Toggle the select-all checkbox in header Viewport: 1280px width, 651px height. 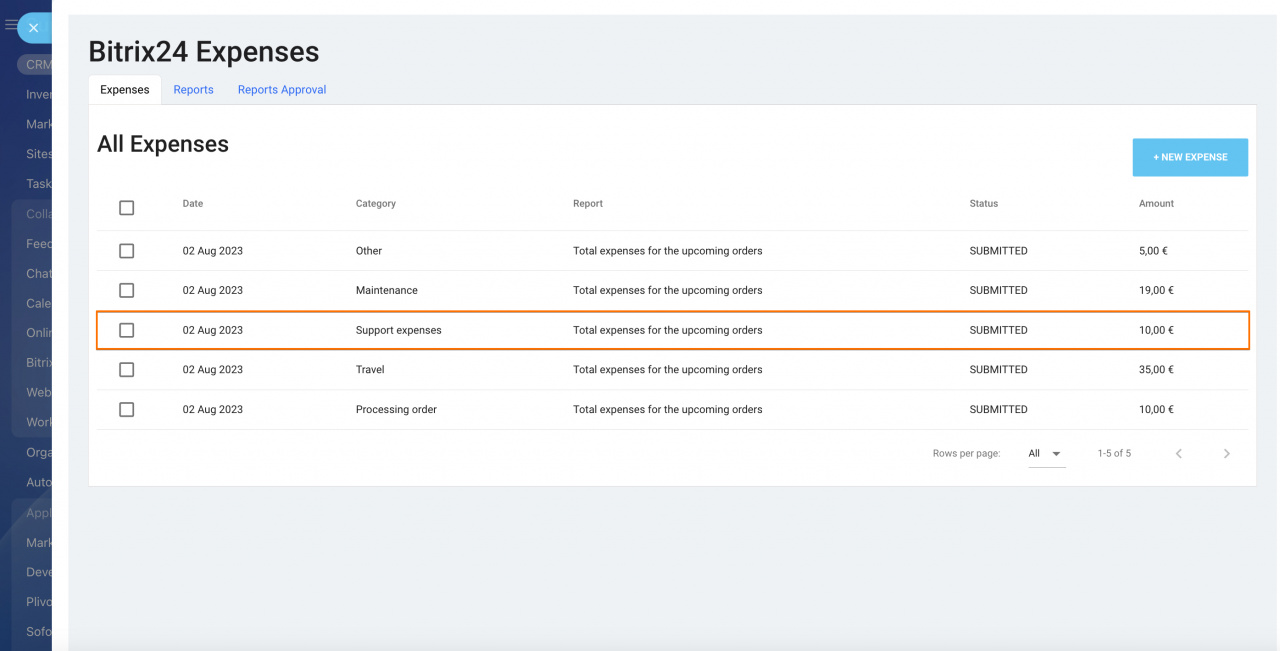pos(126,208)
